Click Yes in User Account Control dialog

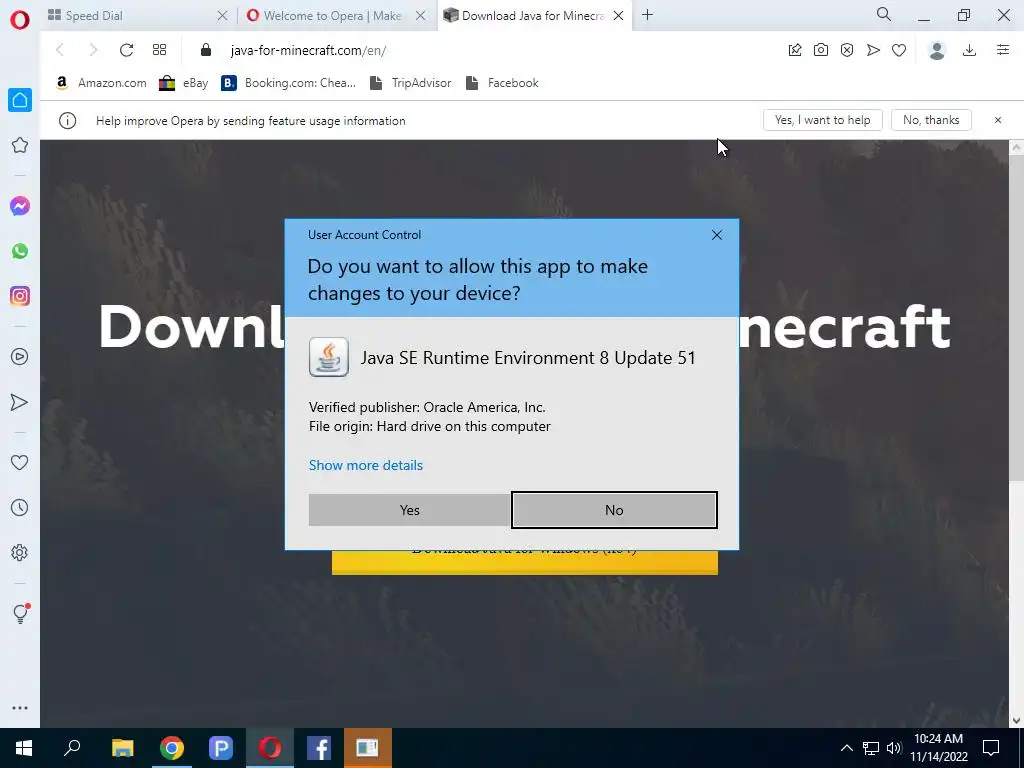[x=409, y=510]
